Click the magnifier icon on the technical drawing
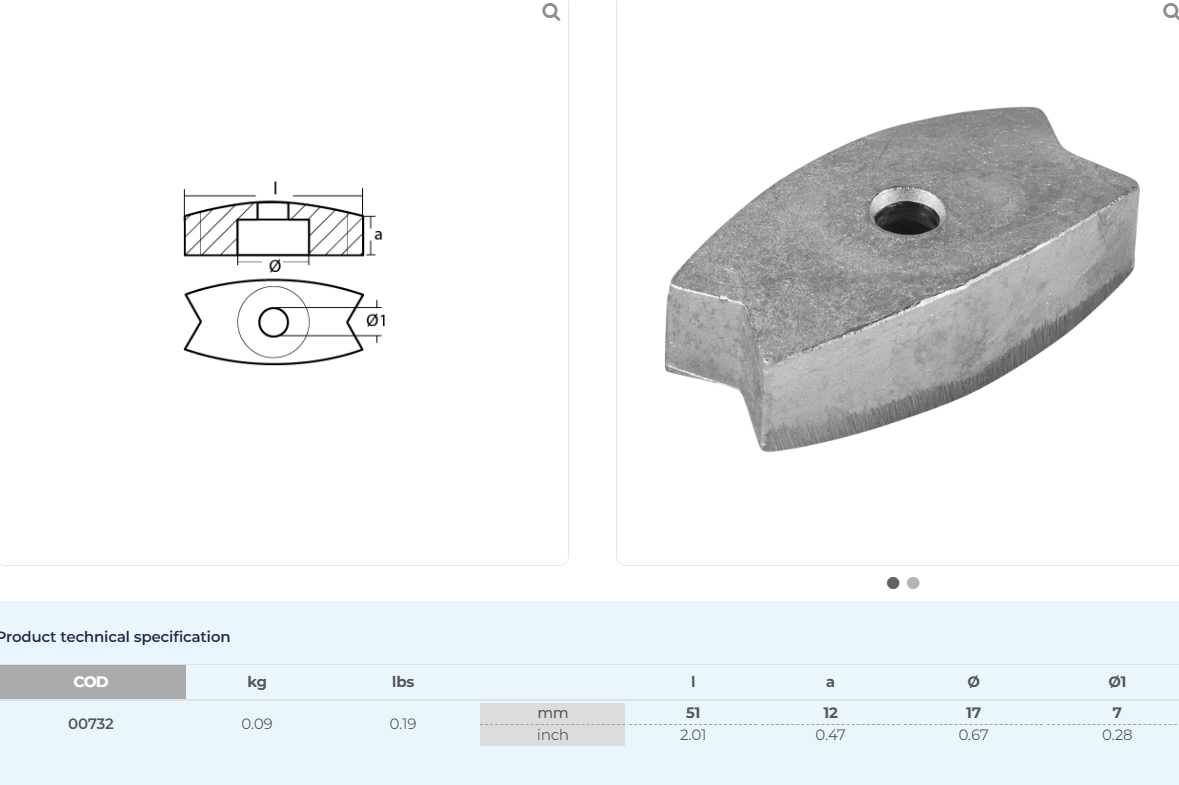Screen dimensions: 1179x785 click(551, 12)
